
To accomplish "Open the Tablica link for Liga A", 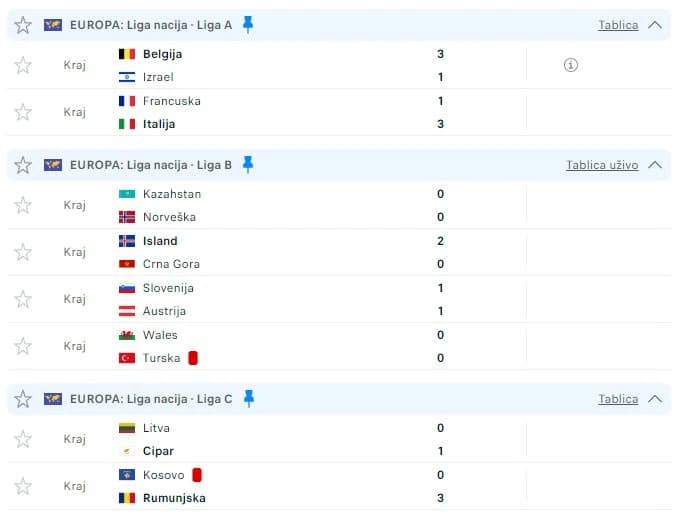I will 618,25.
